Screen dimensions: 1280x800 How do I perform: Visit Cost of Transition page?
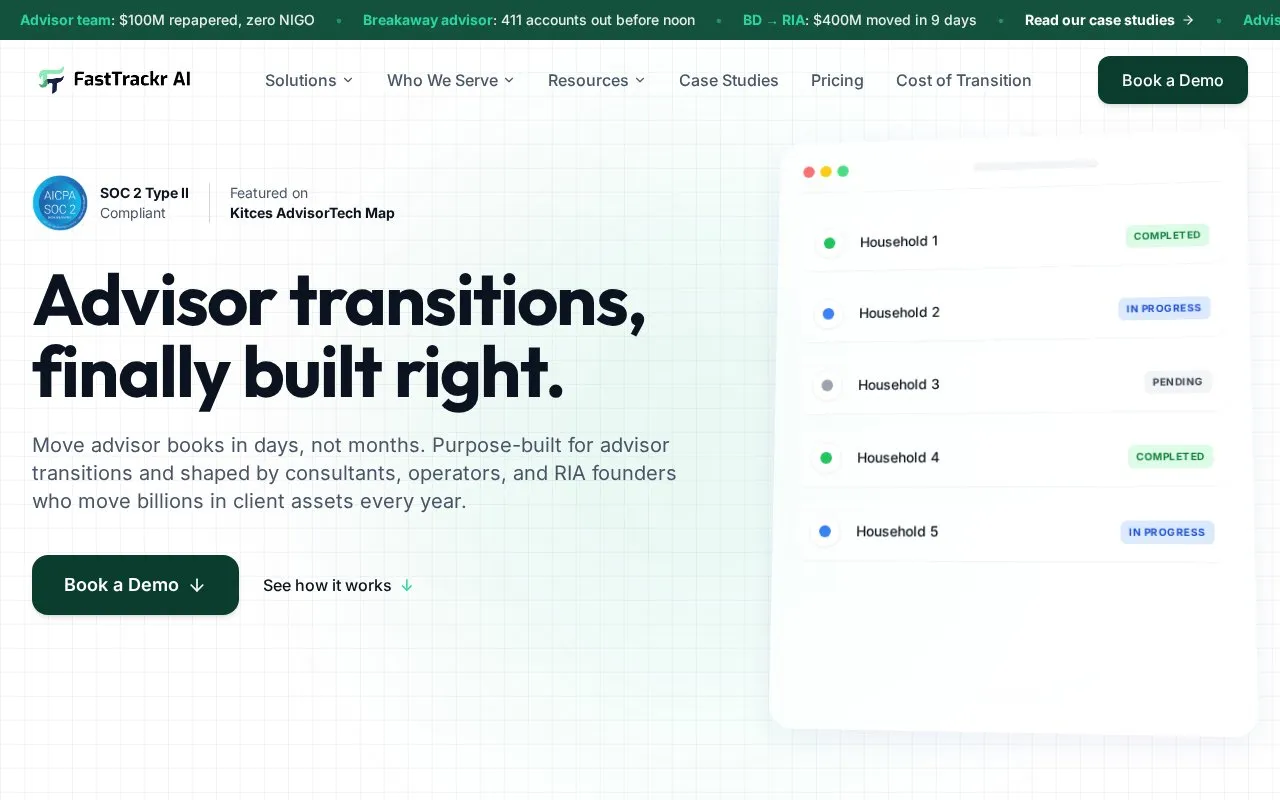coord(964,80)
